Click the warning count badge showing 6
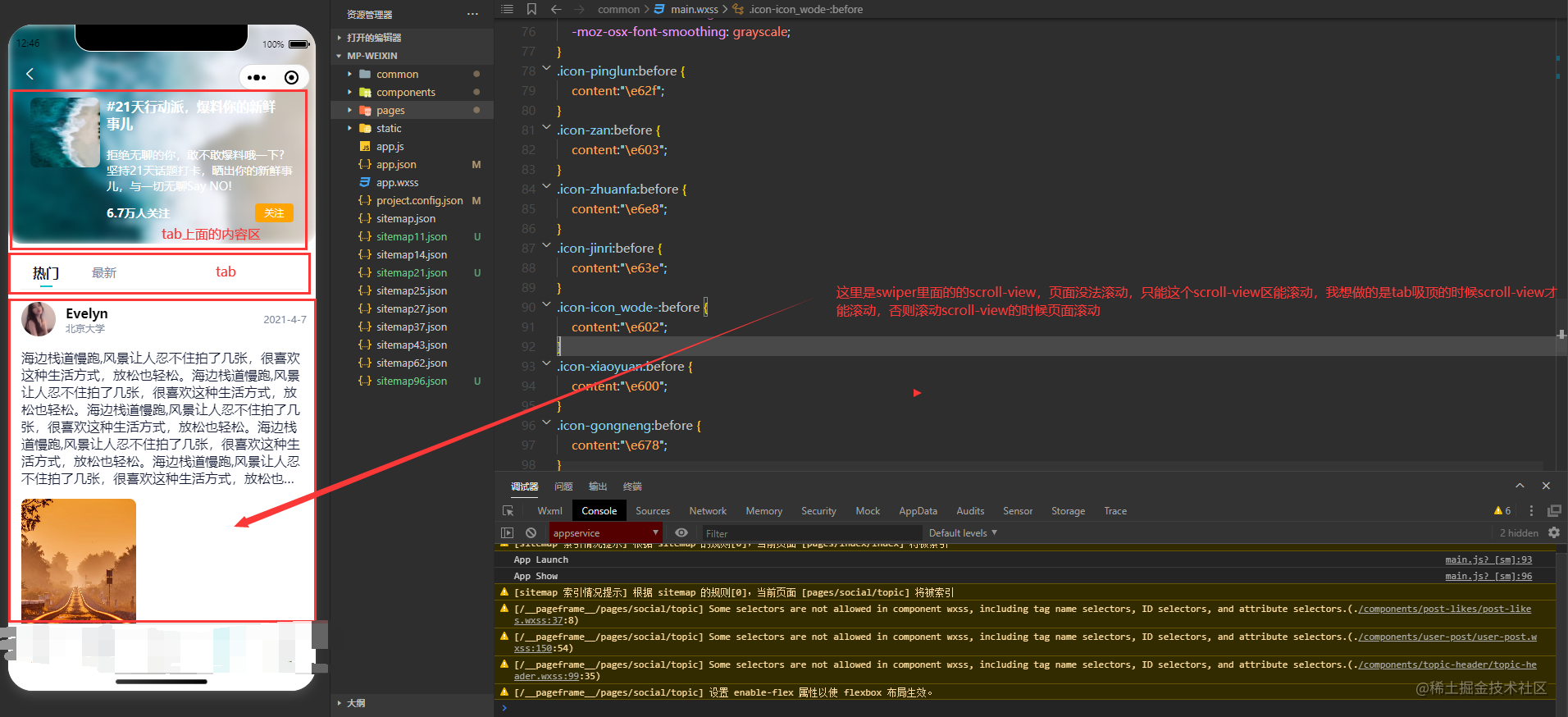Screen dimensions: 1568x717 (1502, 510)
